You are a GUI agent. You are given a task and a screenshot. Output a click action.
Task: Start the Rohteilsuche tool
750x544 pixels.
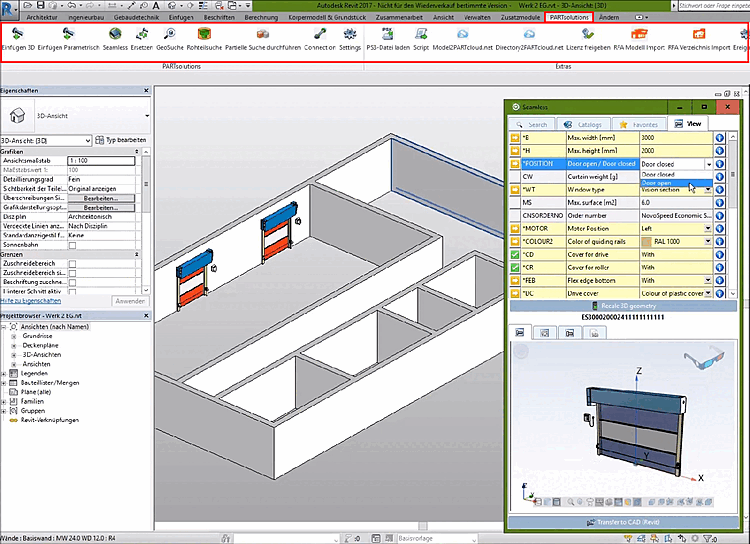pos(204,33)
